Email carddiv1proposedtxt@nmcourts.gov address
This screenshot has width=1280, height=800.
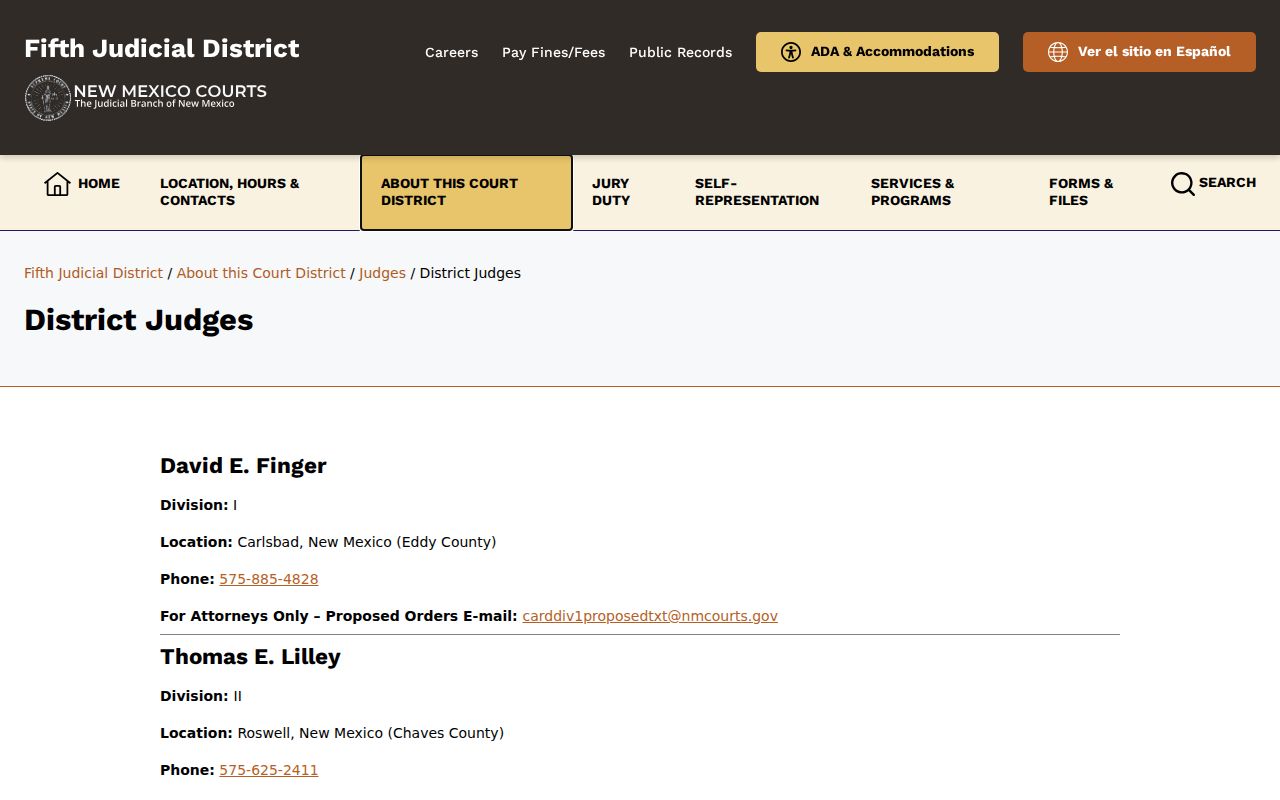(650, 616)
